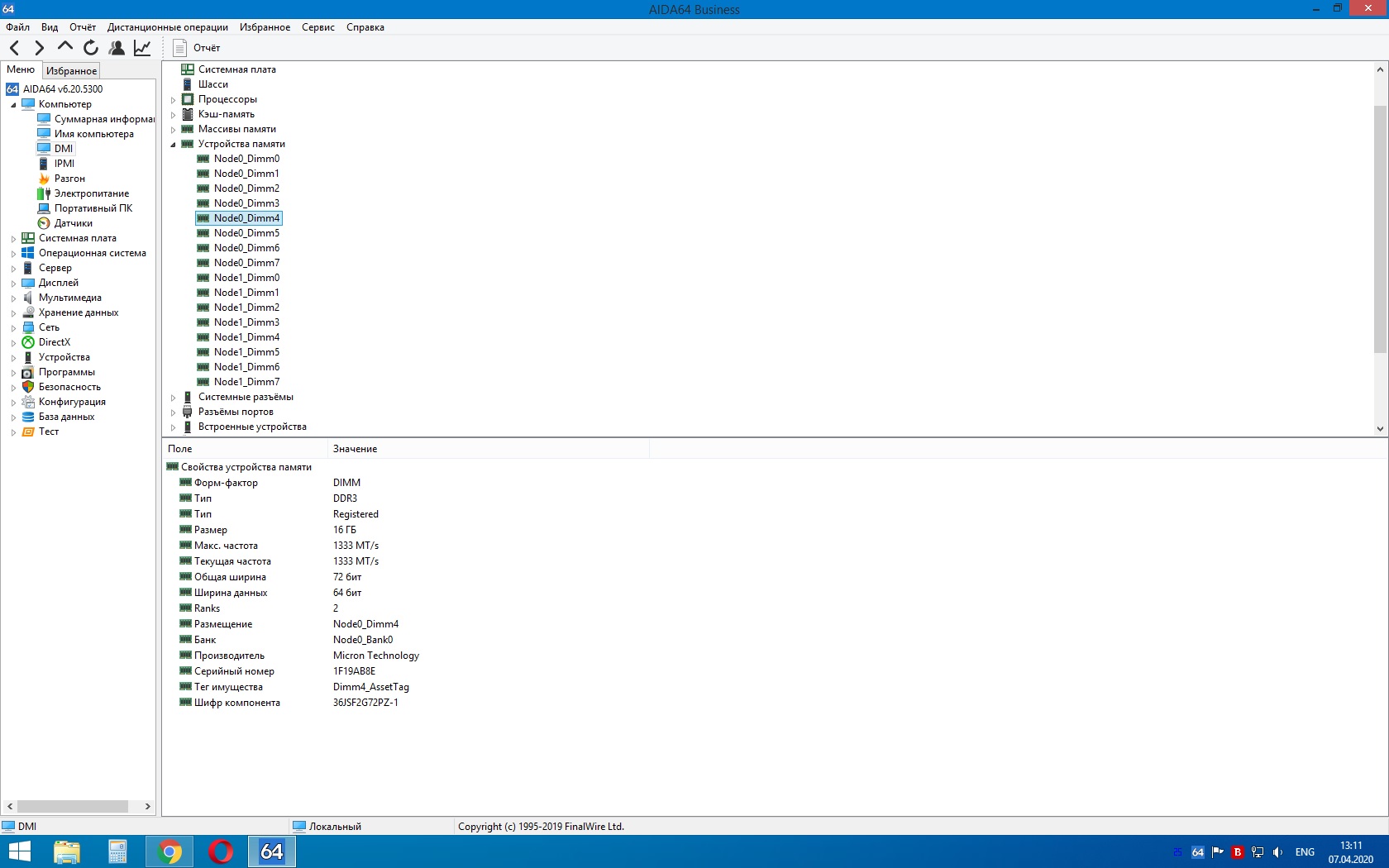1389x868 pixels.
Task: Click the Refresh icon in toolbar
Action: point(91,48)
